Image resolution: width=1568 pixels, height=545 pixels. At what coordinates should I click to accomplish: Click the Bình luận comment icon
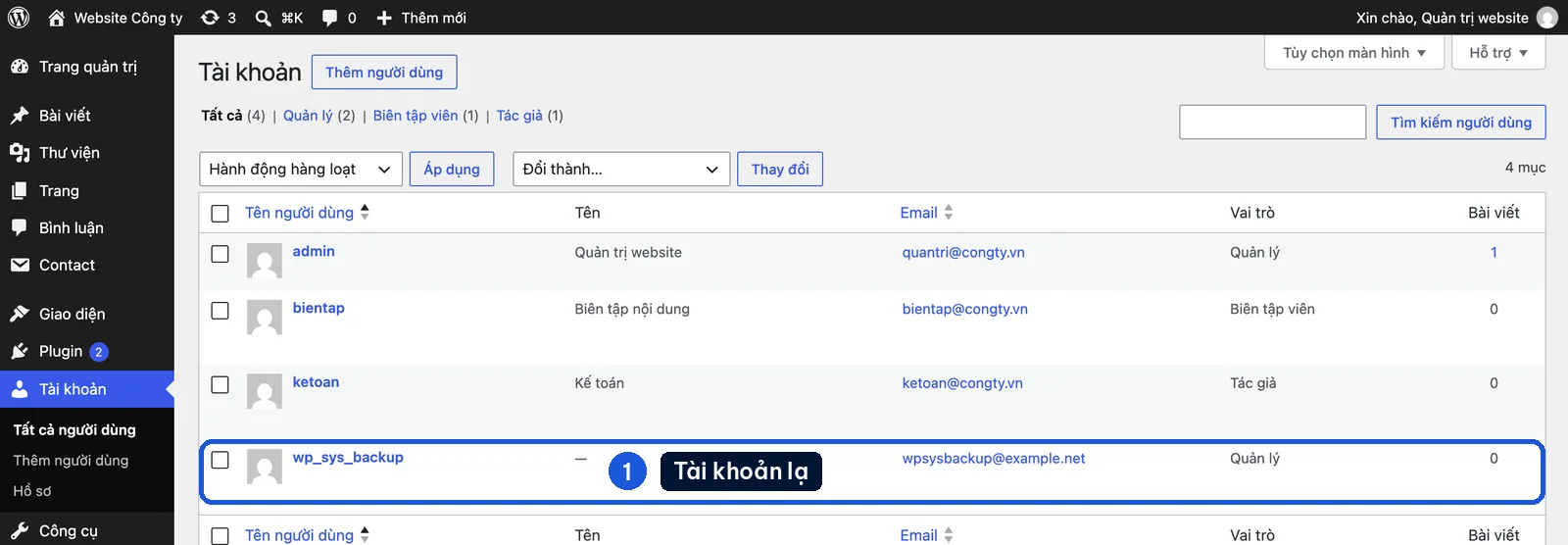tap(20, 228)
